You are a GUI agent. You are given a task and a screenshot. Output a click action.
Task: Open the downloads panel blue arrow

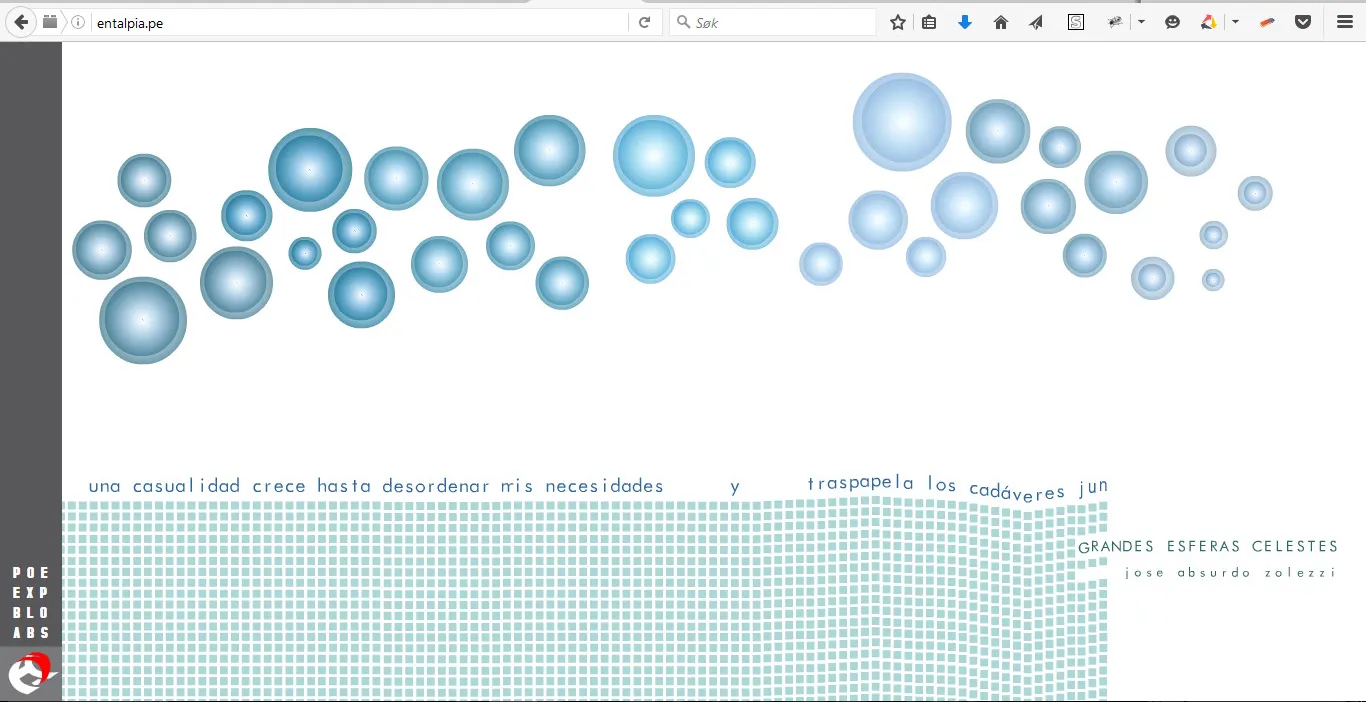click(x=965, y=22)
